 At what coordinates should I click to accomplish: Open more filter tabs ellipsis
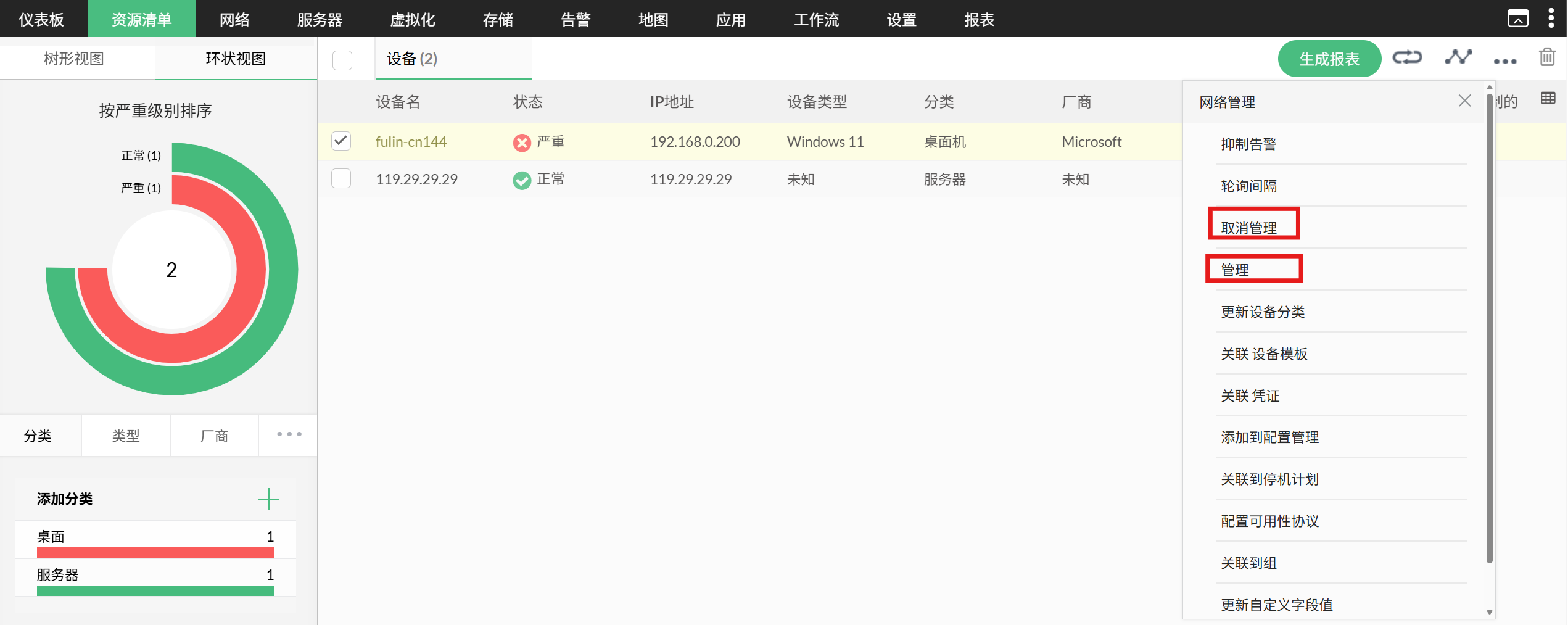(x=289, y=434)
